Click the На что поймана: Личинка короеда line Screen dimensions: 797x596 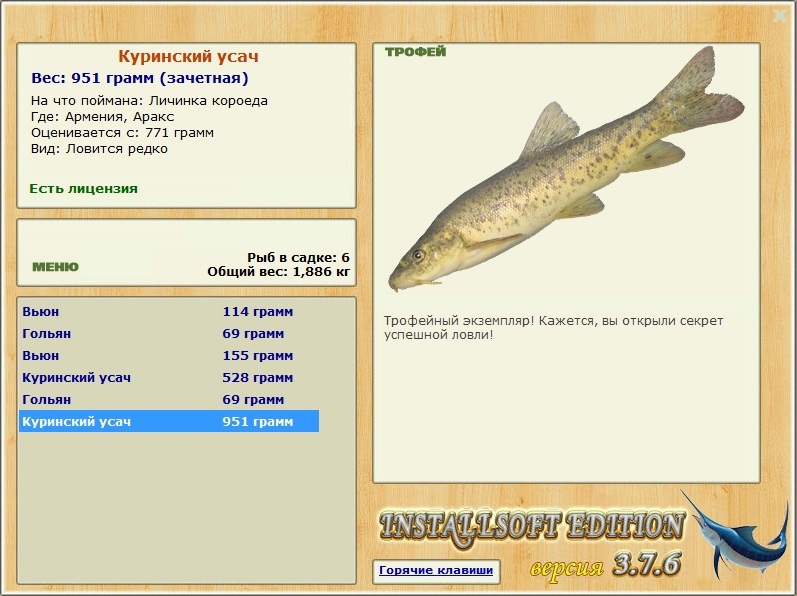pyautogui.click(x=149, y=101)
